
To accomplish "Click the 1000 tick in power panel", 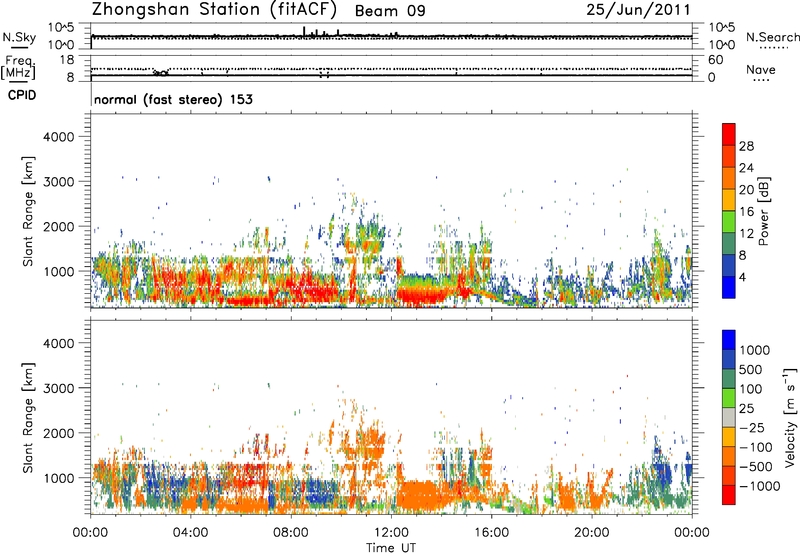I will point(58,271).
